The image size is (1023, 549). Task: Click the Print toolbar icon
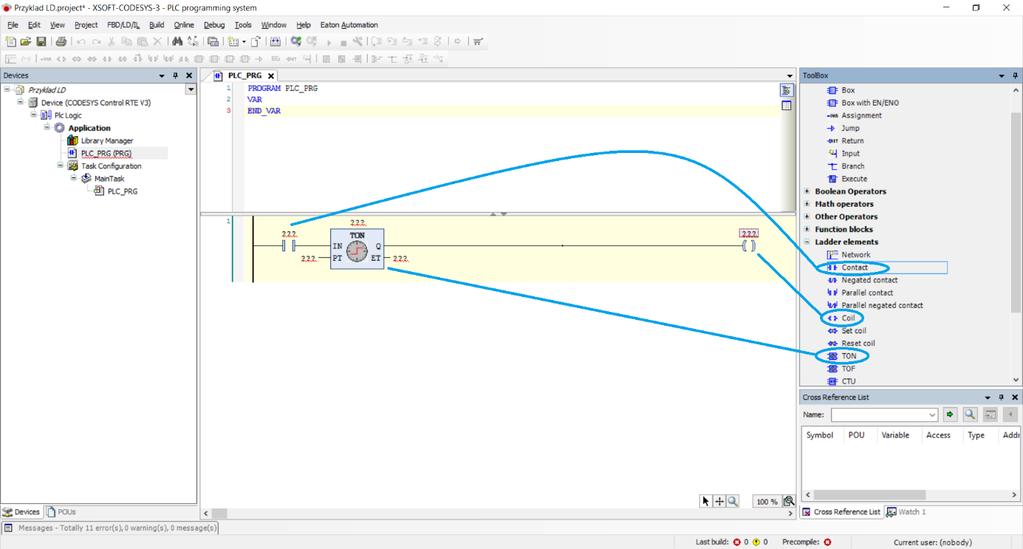point(61,42)
